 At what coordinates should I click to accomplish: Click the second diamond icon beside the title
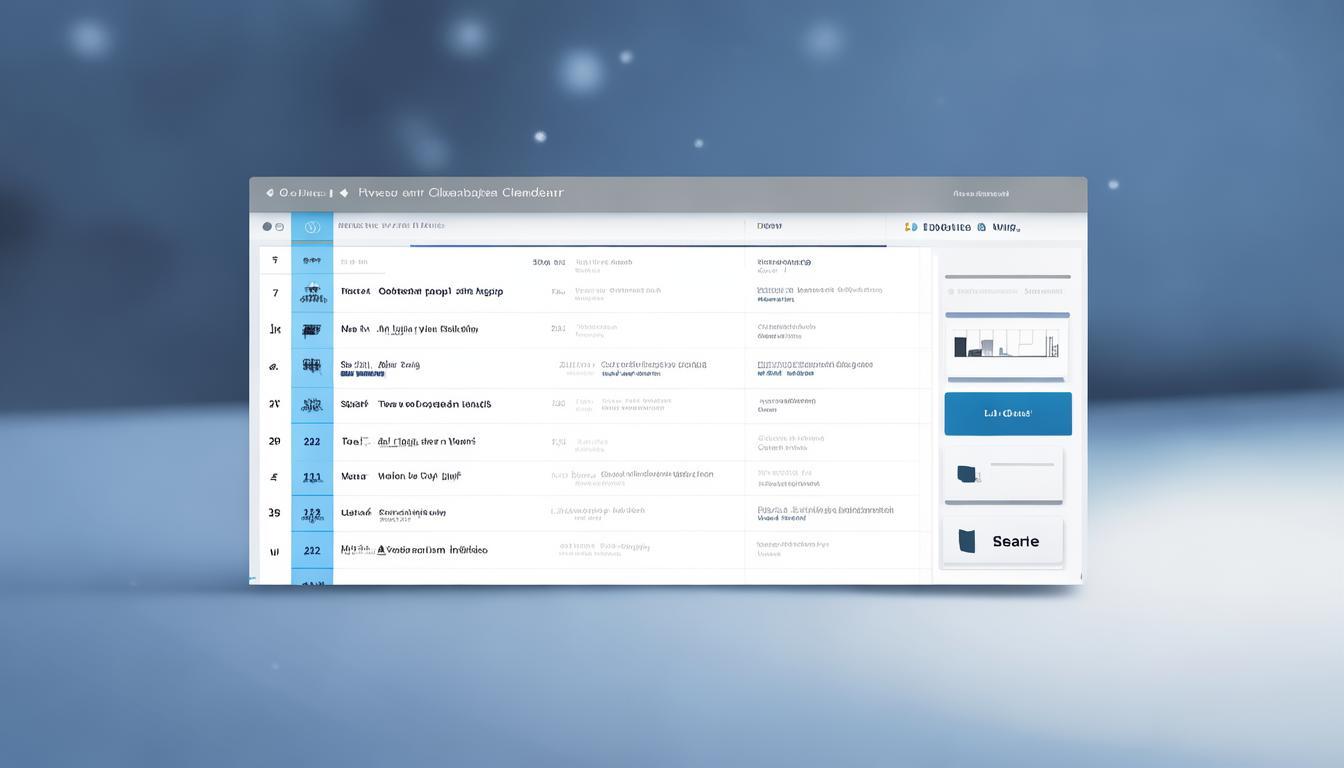pos(344,193)
